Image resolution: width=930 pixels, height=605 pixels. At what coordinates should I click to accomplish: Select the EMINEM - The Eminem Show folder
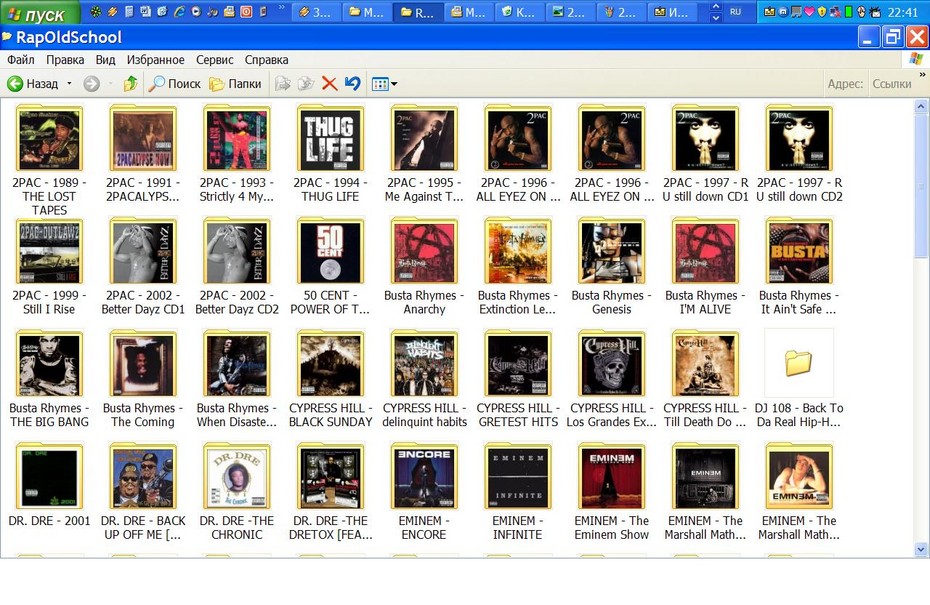click(611, 492)
